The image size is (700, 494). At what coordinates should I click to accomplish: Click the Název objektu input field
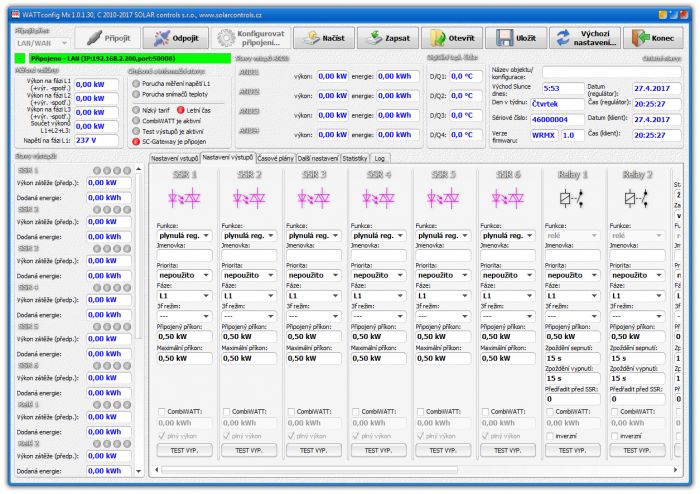click(x=612, y=72)
